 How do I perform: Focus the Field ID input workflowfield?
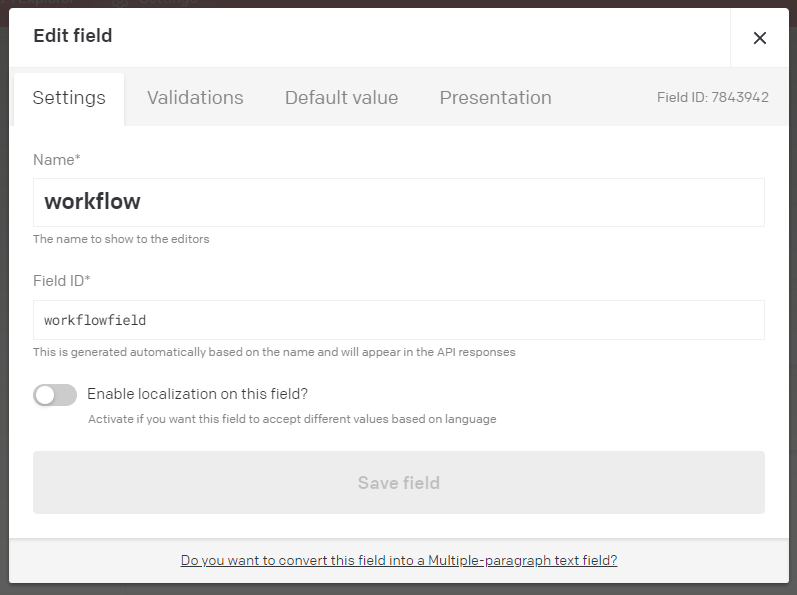(399, 320)
